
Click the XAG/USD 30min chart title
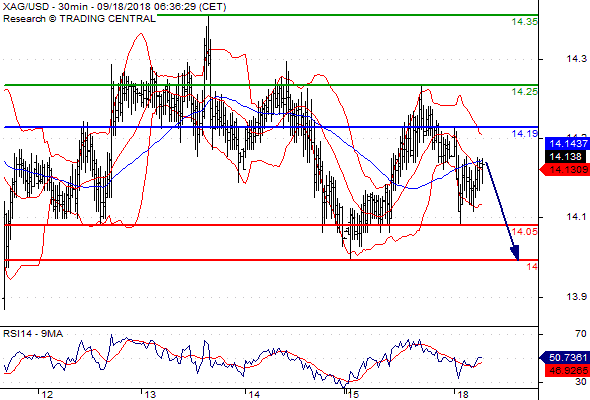point(115,7)
